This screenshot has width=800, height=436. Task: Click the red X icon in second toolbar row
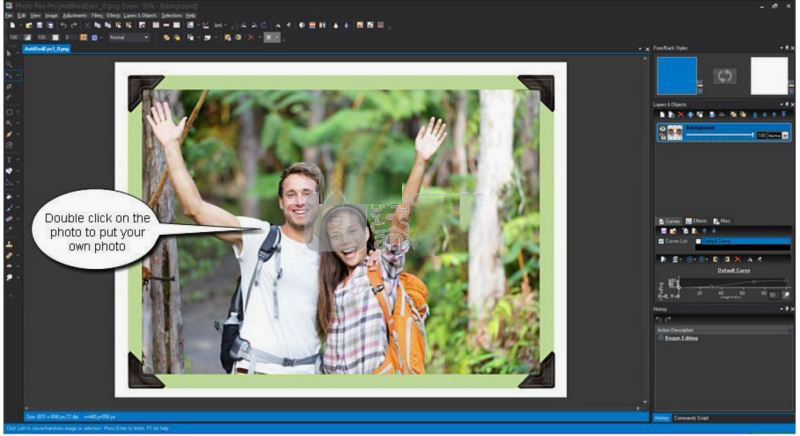pyautogui.click(x=251, y=38)
